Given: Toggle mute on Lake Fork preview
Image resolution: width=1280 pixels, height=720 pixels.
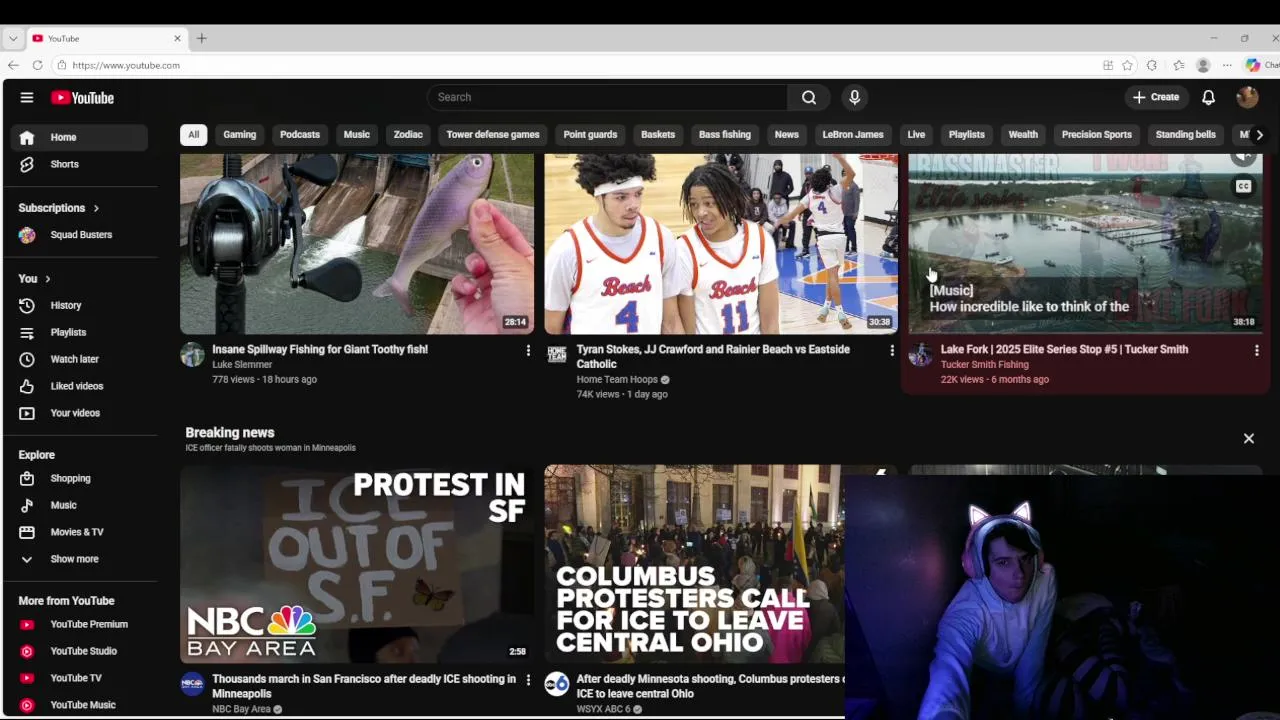Looking at the screenshot, I should tap(1243, 157).
